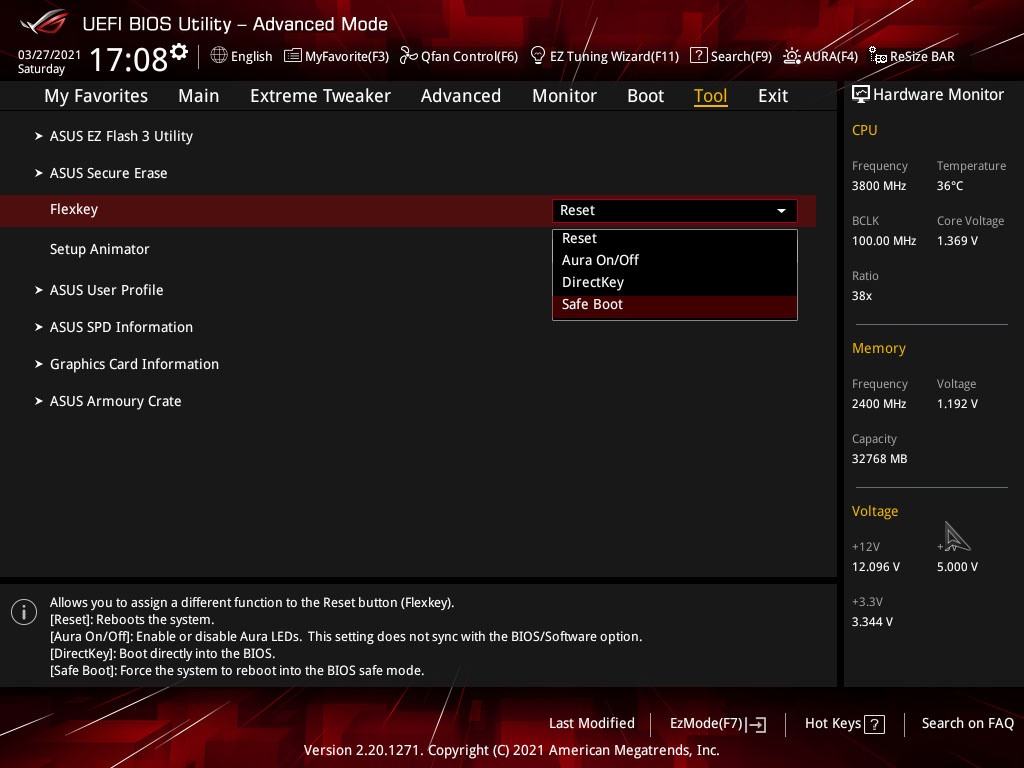Click the gear icon beside the clock
The width and height of the screenshot is (1024, 768).
tap(179, 51)
